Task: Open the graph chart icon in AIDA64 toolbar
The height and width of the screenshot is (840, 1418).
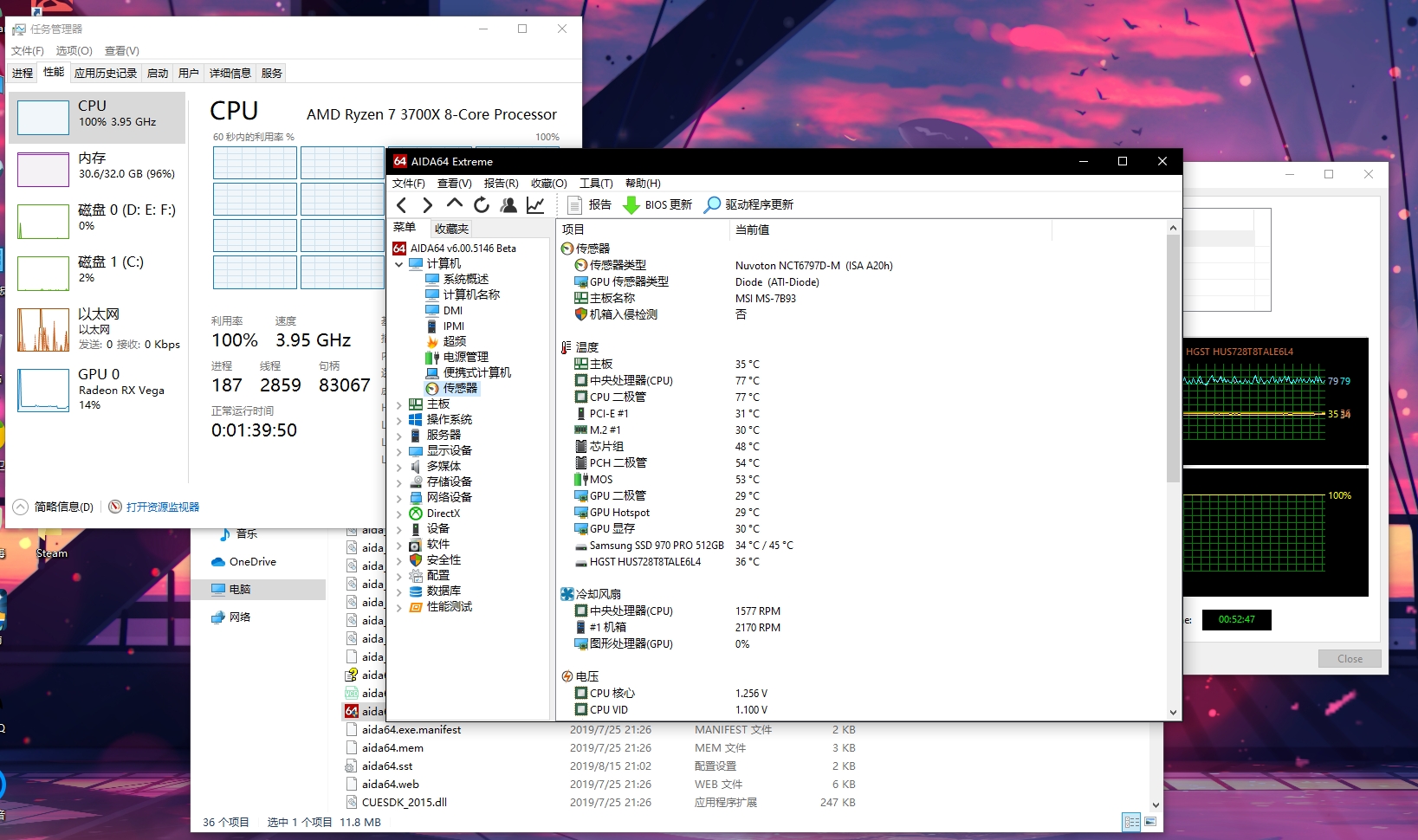Action: (535, 205)
